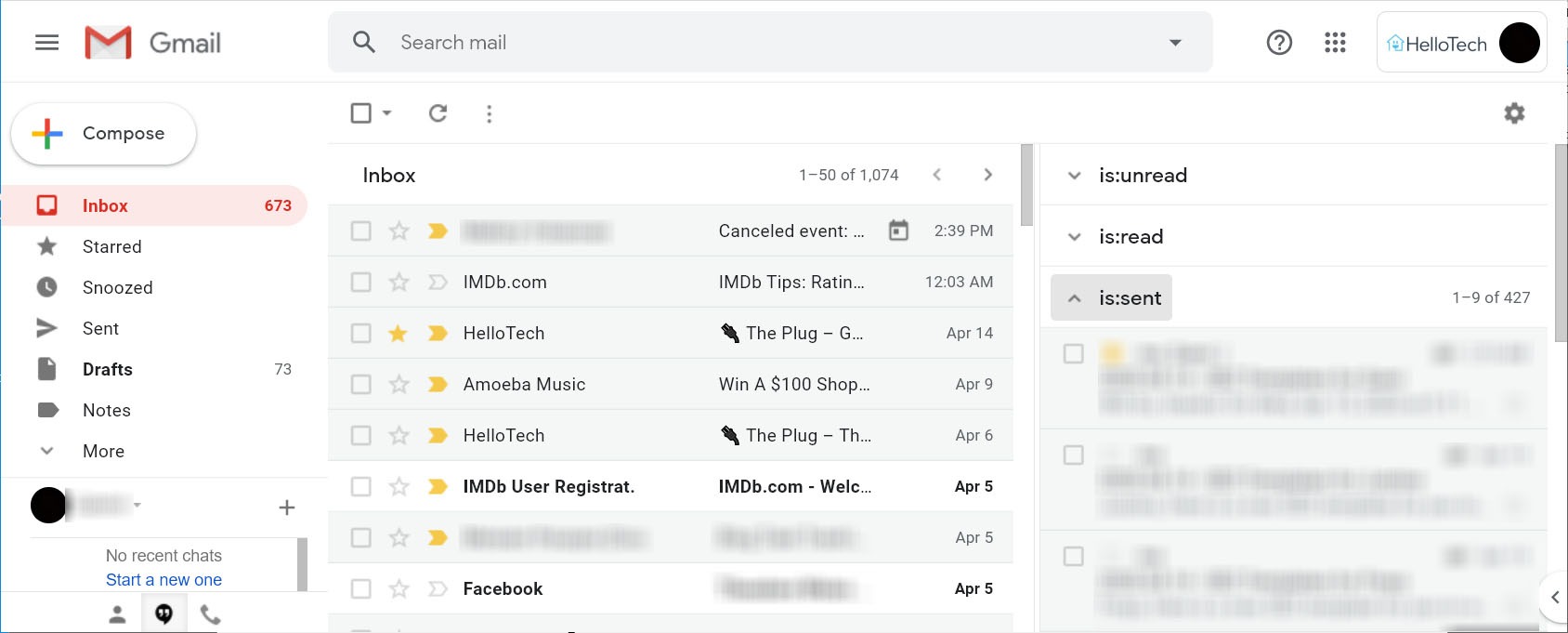
Task: Tick the checkbox for Facebook email
Action: pyautogui.click(x=361, y=588)
